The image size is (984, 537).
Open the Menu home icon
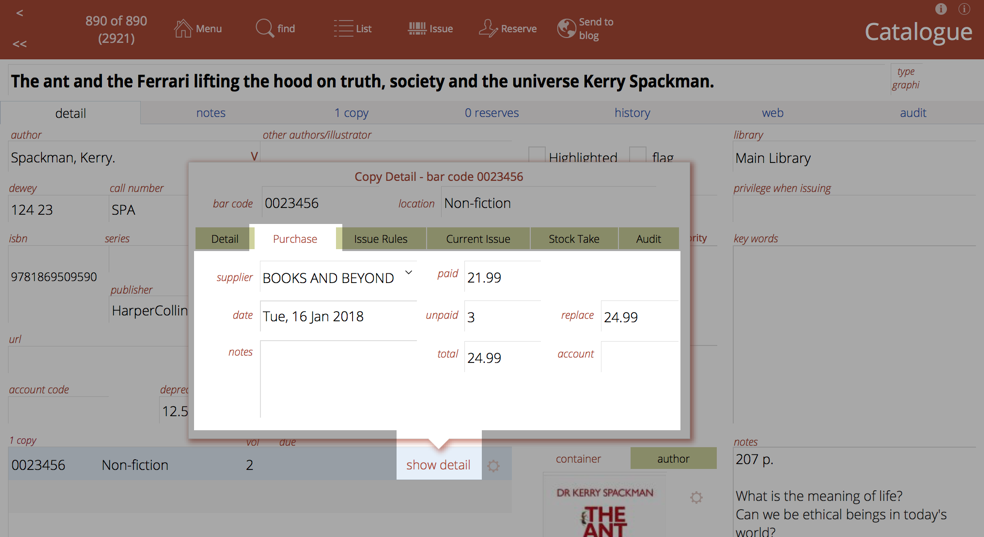click(183, 29)
